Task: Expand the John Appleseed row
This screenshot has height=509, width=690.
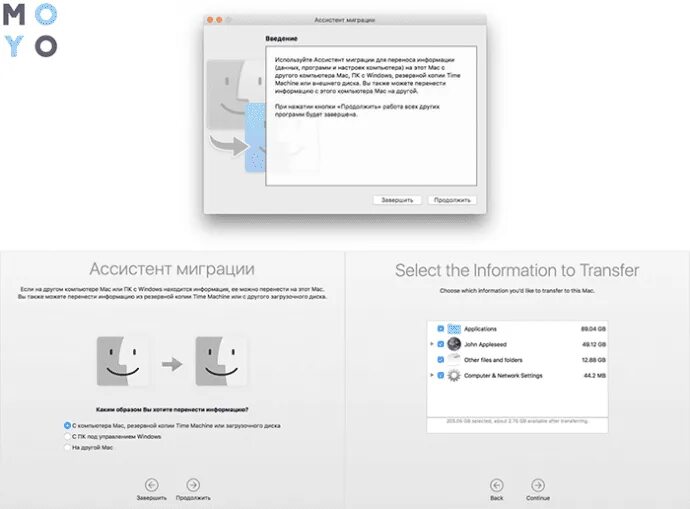Action: click(432, 344)
